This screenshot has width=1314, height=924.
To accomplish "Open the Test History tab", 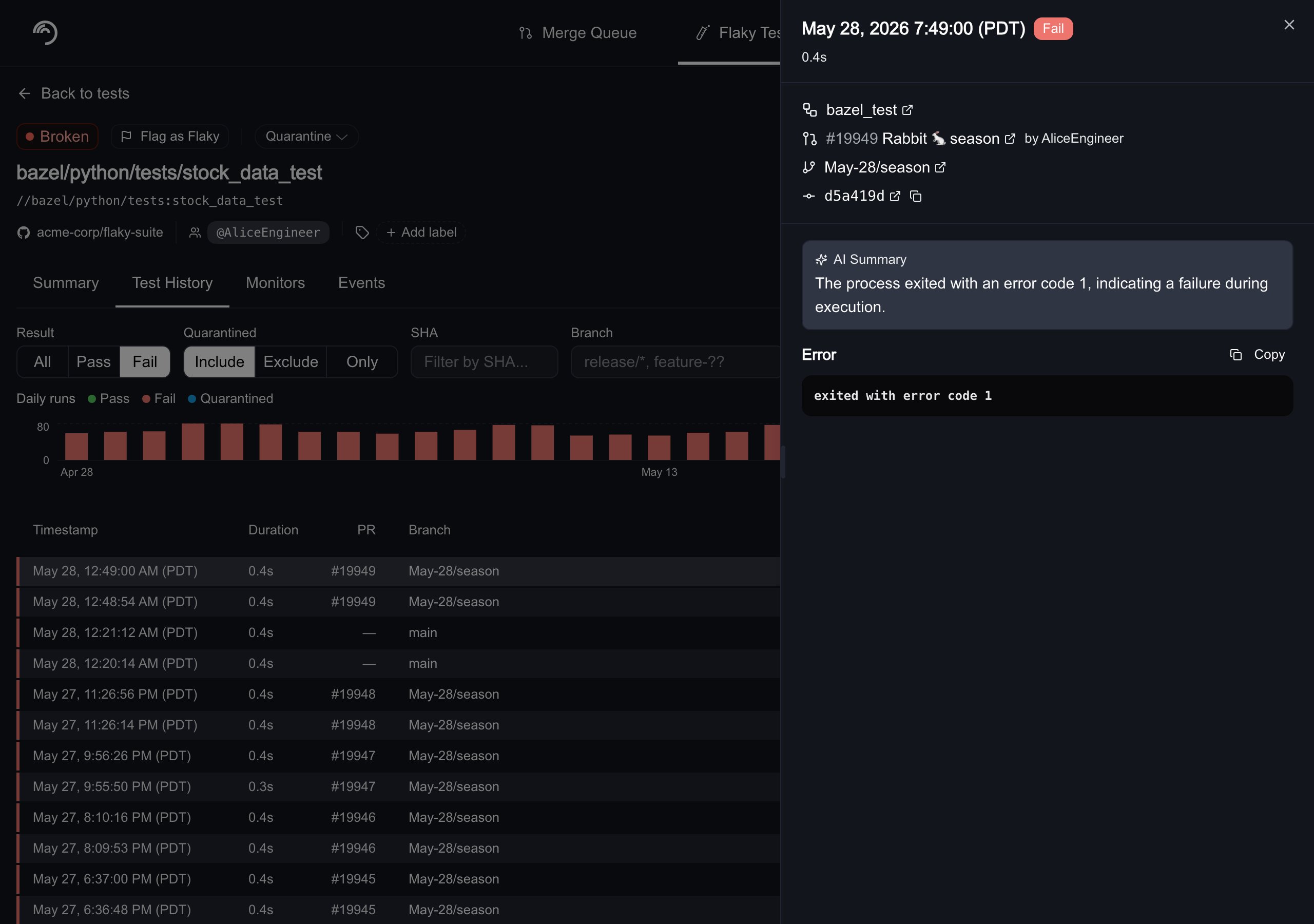I will point(172,283).
